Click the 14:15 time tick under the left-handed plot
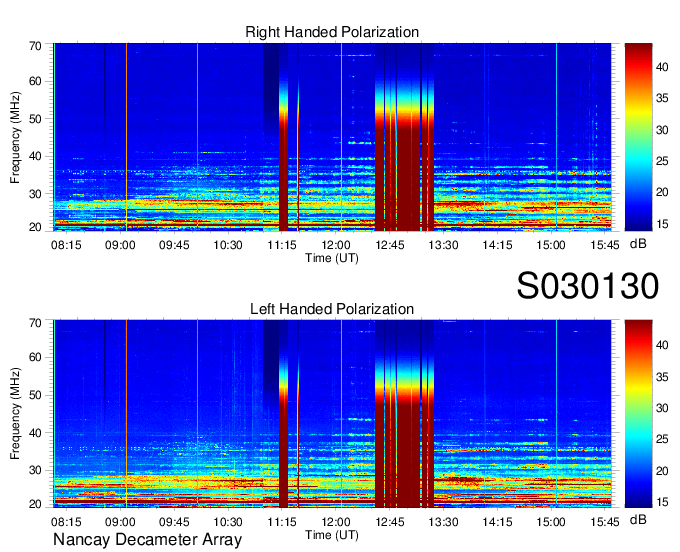This screenshot has width=680, height=552. (x=497, y=522)
